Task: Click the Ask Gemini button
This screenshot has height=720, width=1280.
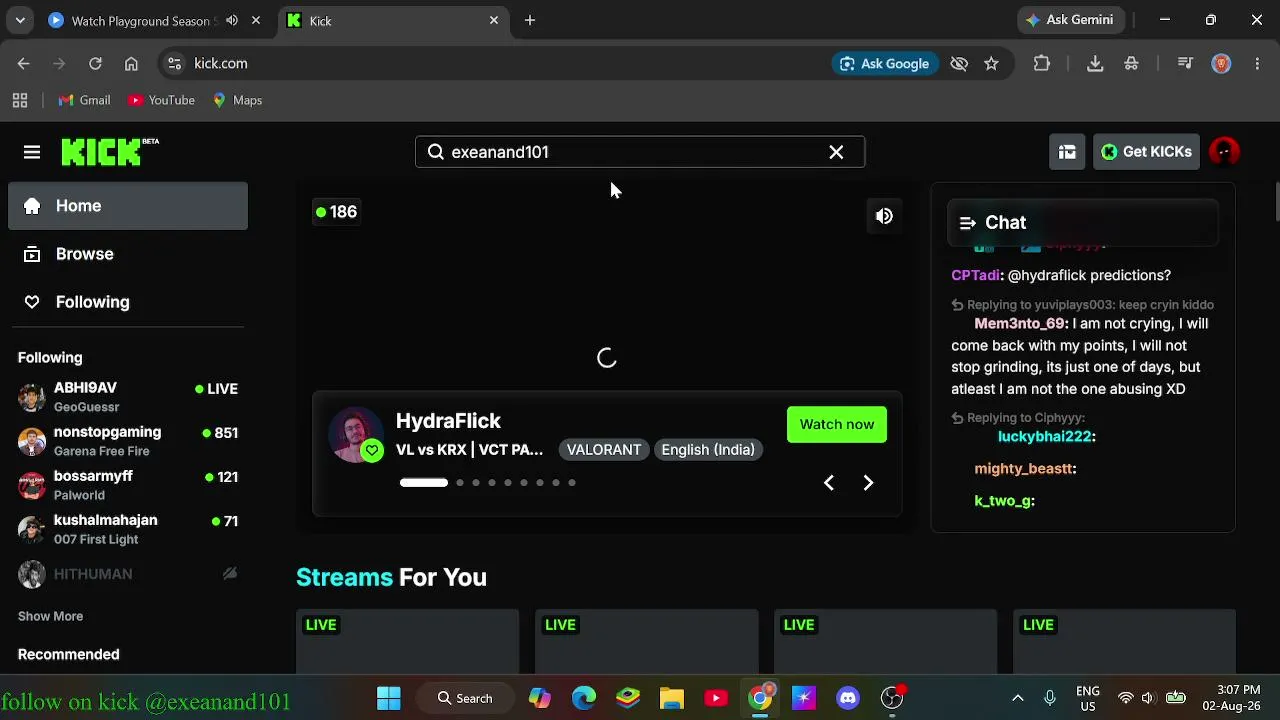Action: [x=1069, y=20]
